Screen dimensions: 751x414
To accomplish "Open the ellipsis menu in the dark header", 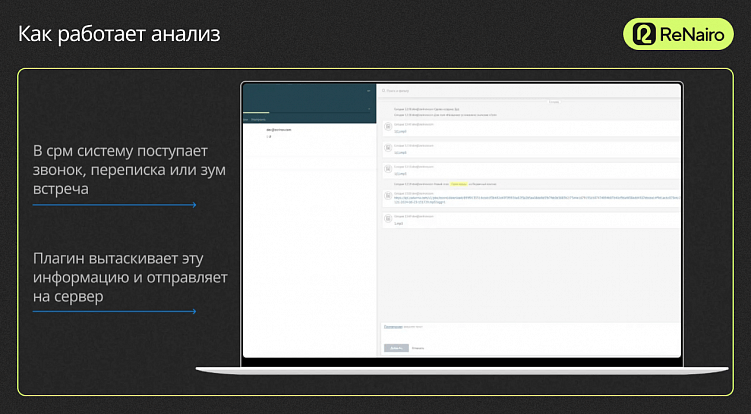I will pos(368,91).
